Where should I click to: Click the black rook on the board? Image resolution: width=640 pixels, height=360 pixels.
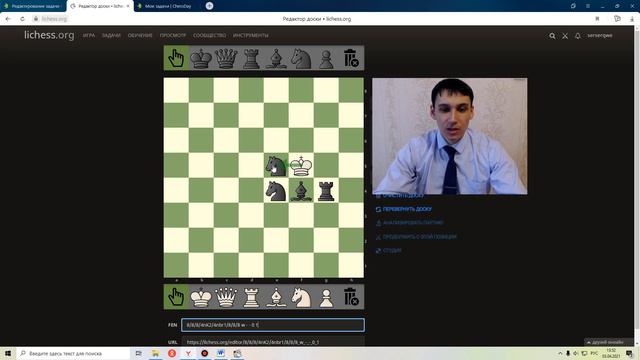point(326,191)
